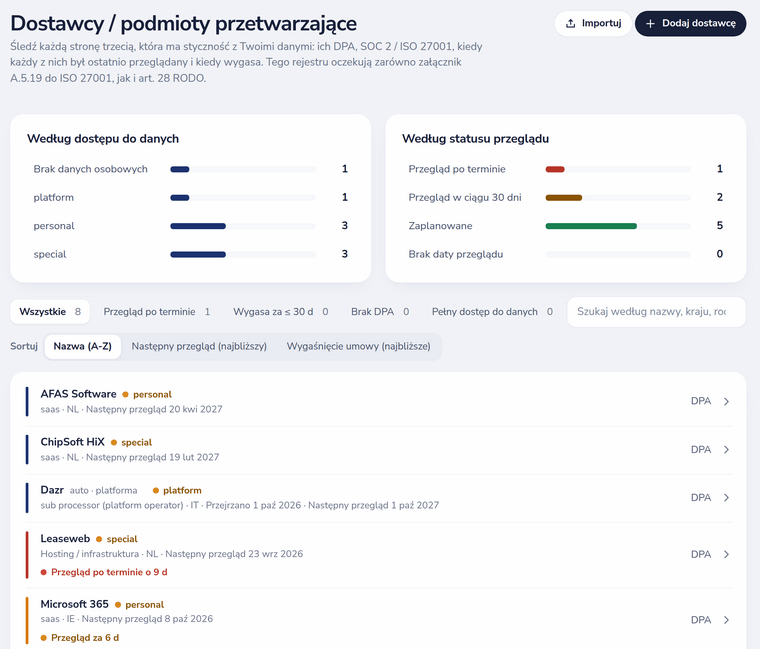Click the platform row label in data access card
Viewport: 760px width, 649px height.
(x=54, y=198)
